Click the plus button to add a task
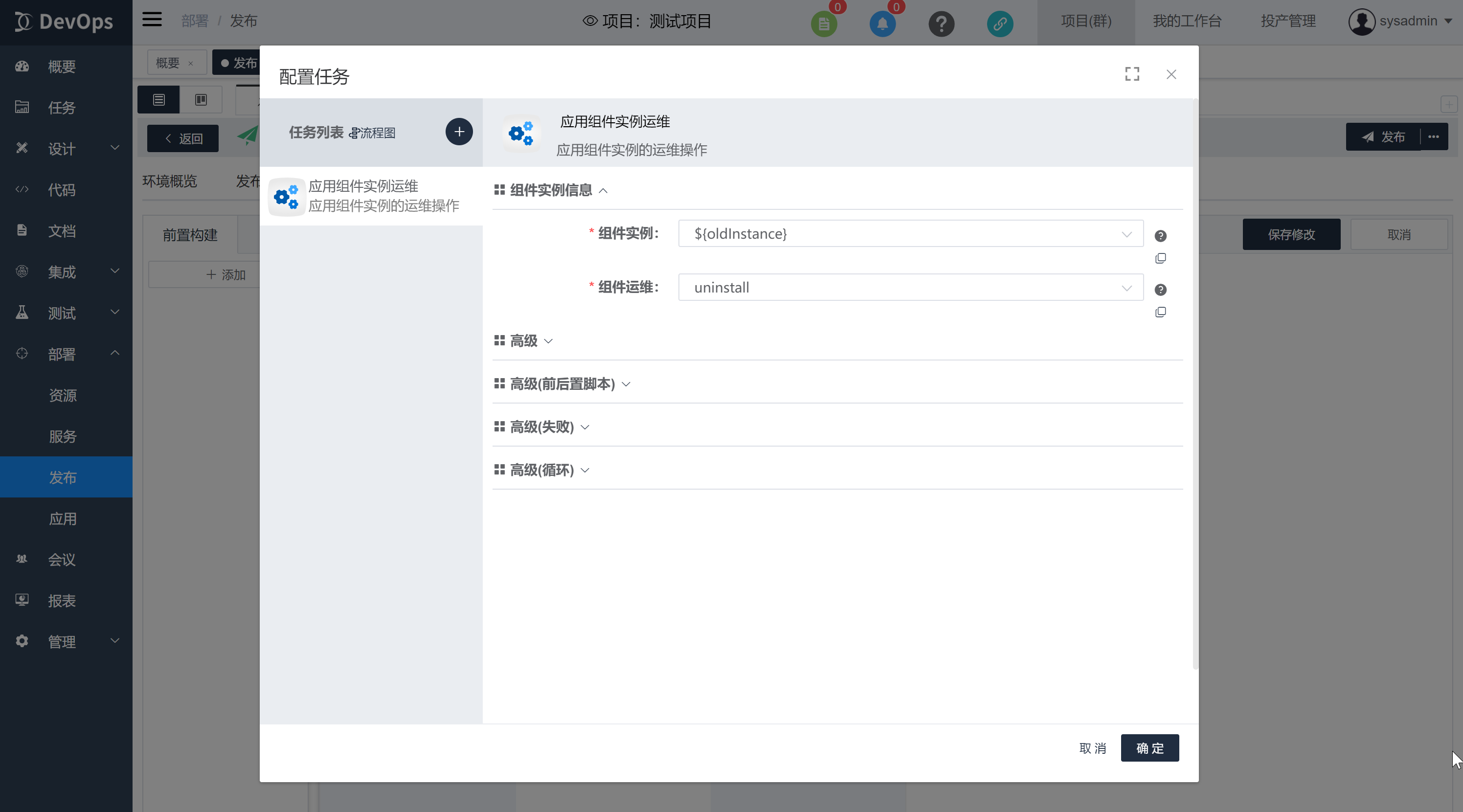The width and height of the screenshot is (1463, 812). [x=459, y=132]
